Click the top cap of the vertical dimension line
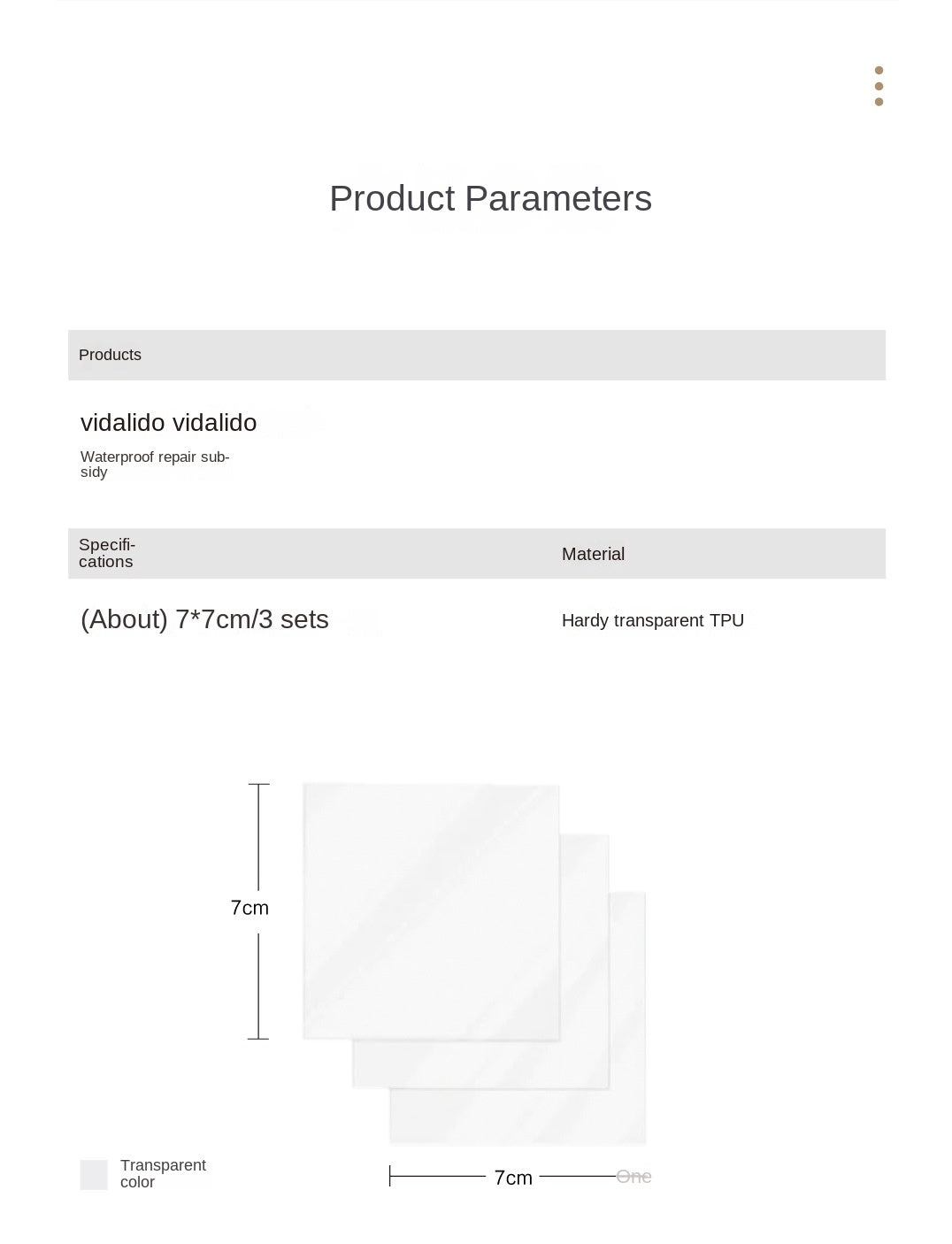 pyautogui.click(x=258, y=784)
